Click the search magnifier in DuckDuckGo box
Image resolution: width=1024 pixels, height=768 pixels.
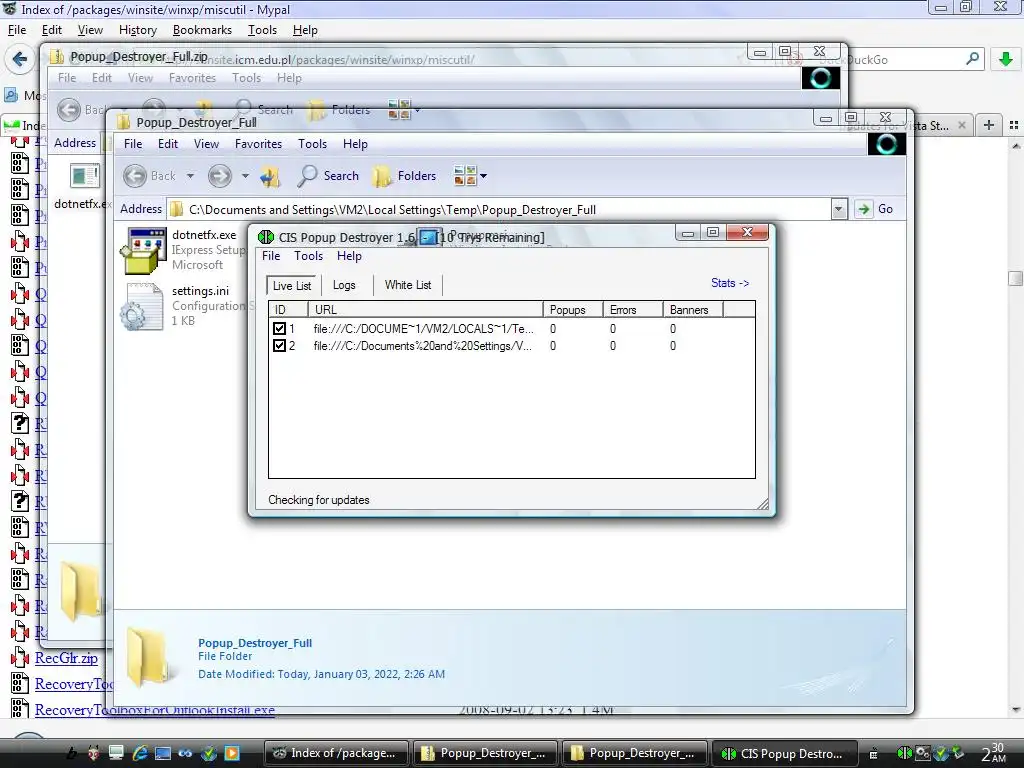(x=972, y=59)
